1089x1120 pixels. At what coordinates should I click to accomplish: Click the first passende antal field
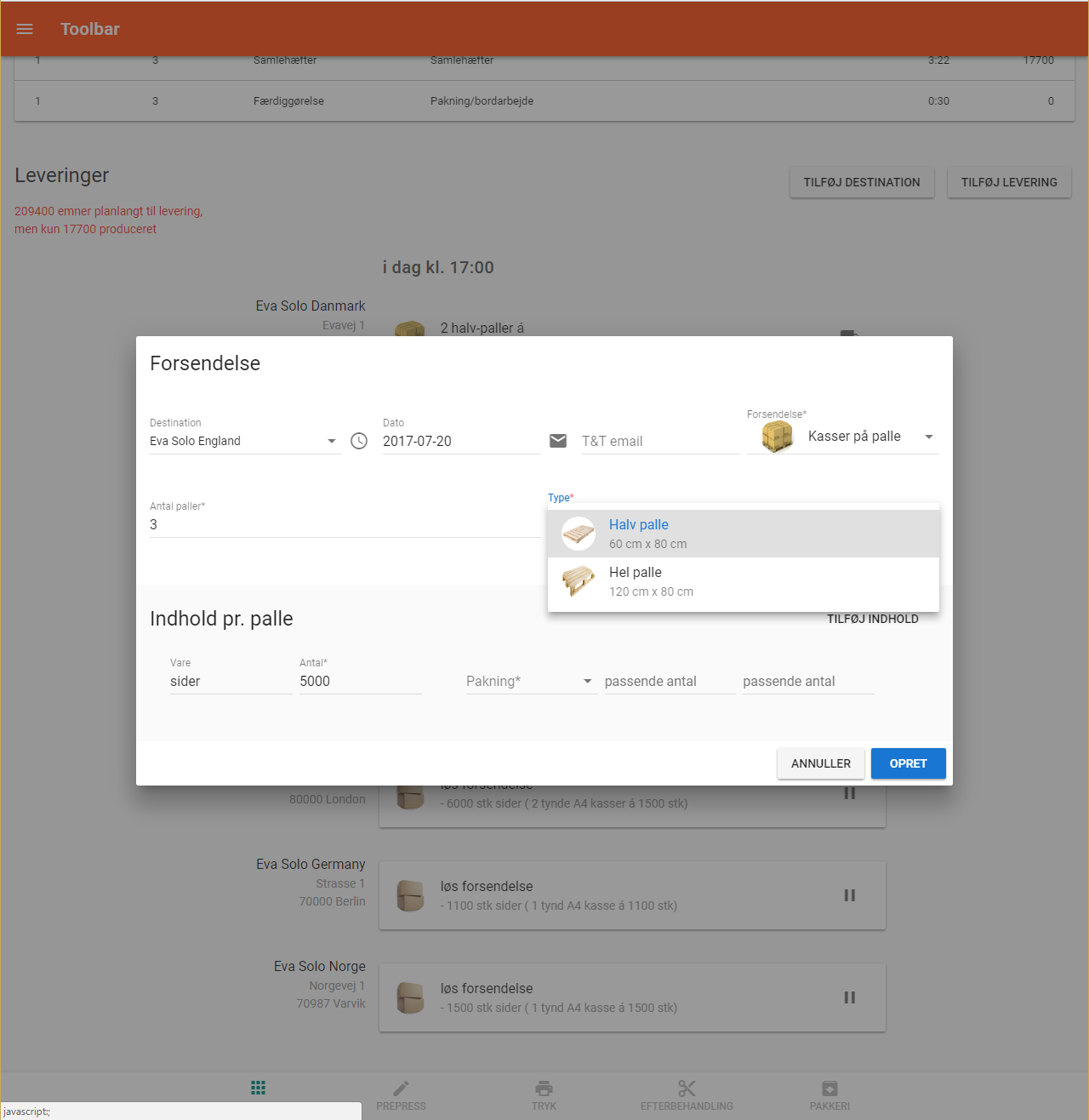coord(670,682)
